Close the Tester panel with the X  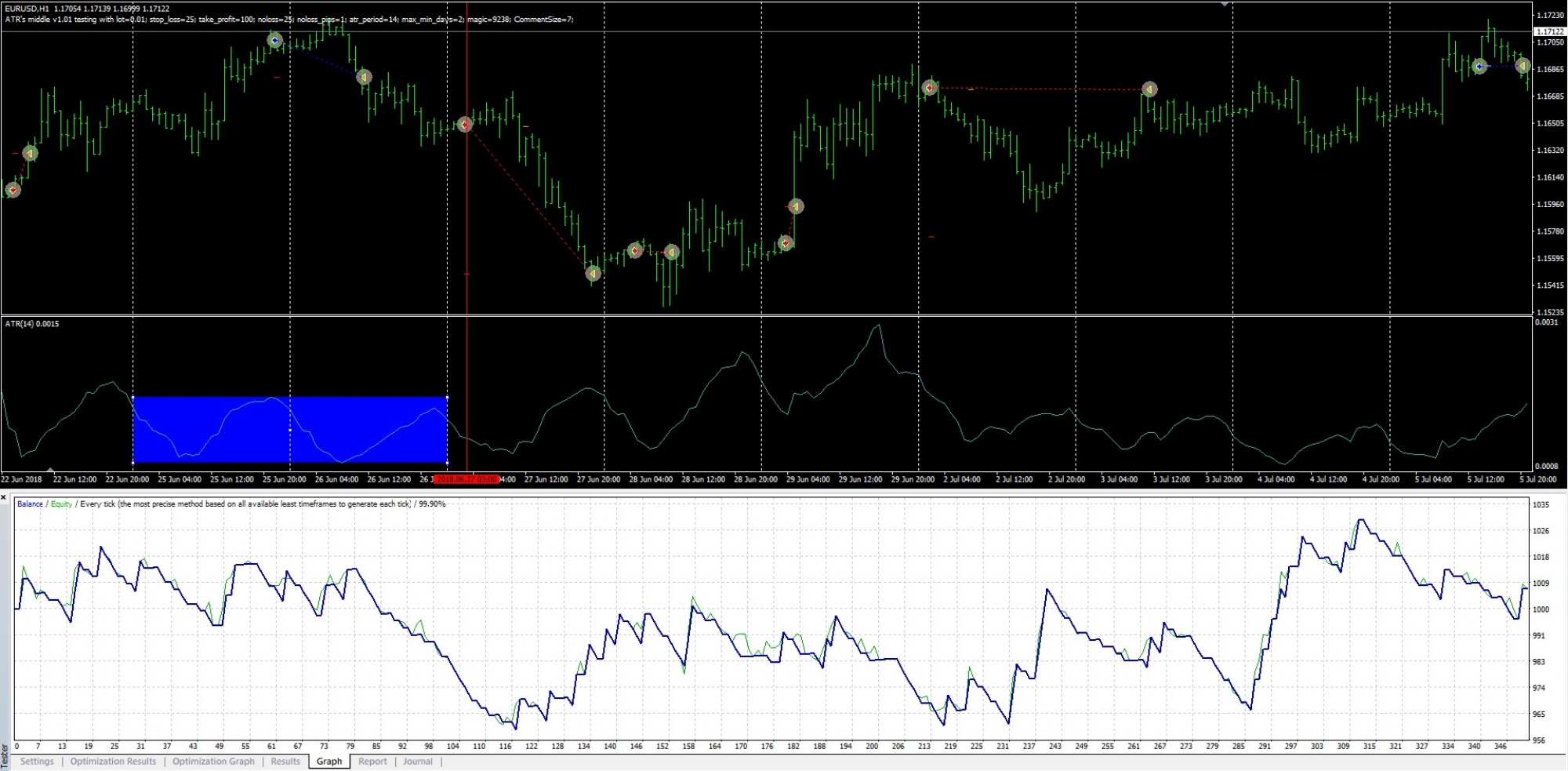coord(4,497)
